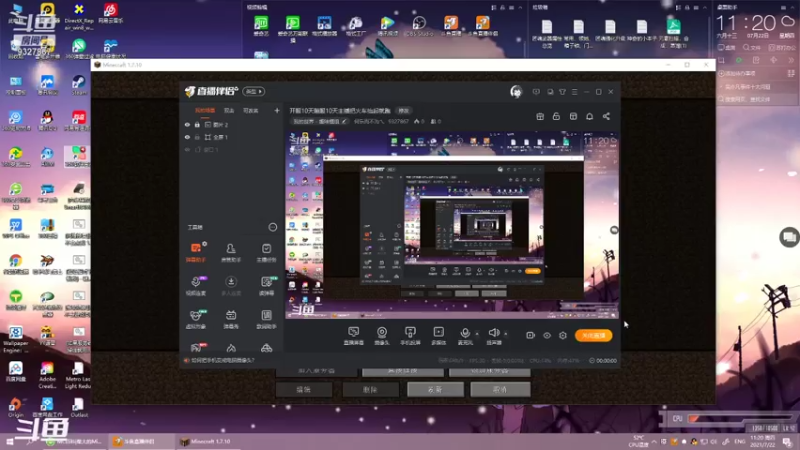Open the hamburger menu in the companion title bar
Screen dimensions: 800x450
[574, 92]
